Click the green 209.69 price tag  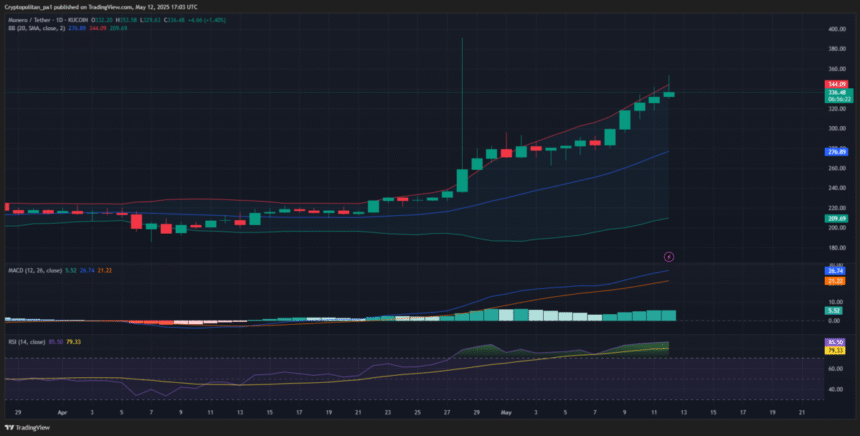tap(836, 218)
